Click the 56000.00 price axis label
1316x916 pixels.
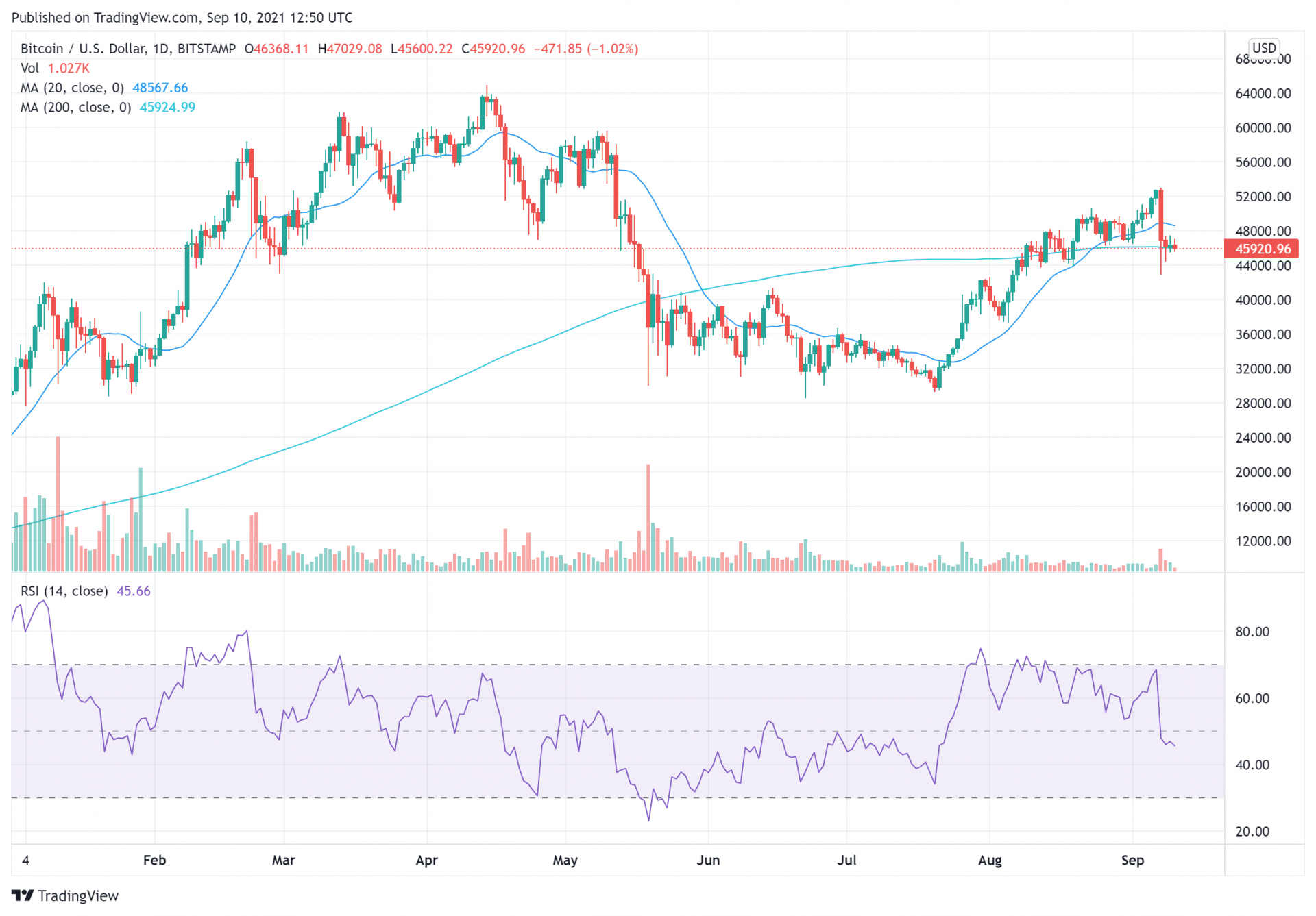point(1263,162)
